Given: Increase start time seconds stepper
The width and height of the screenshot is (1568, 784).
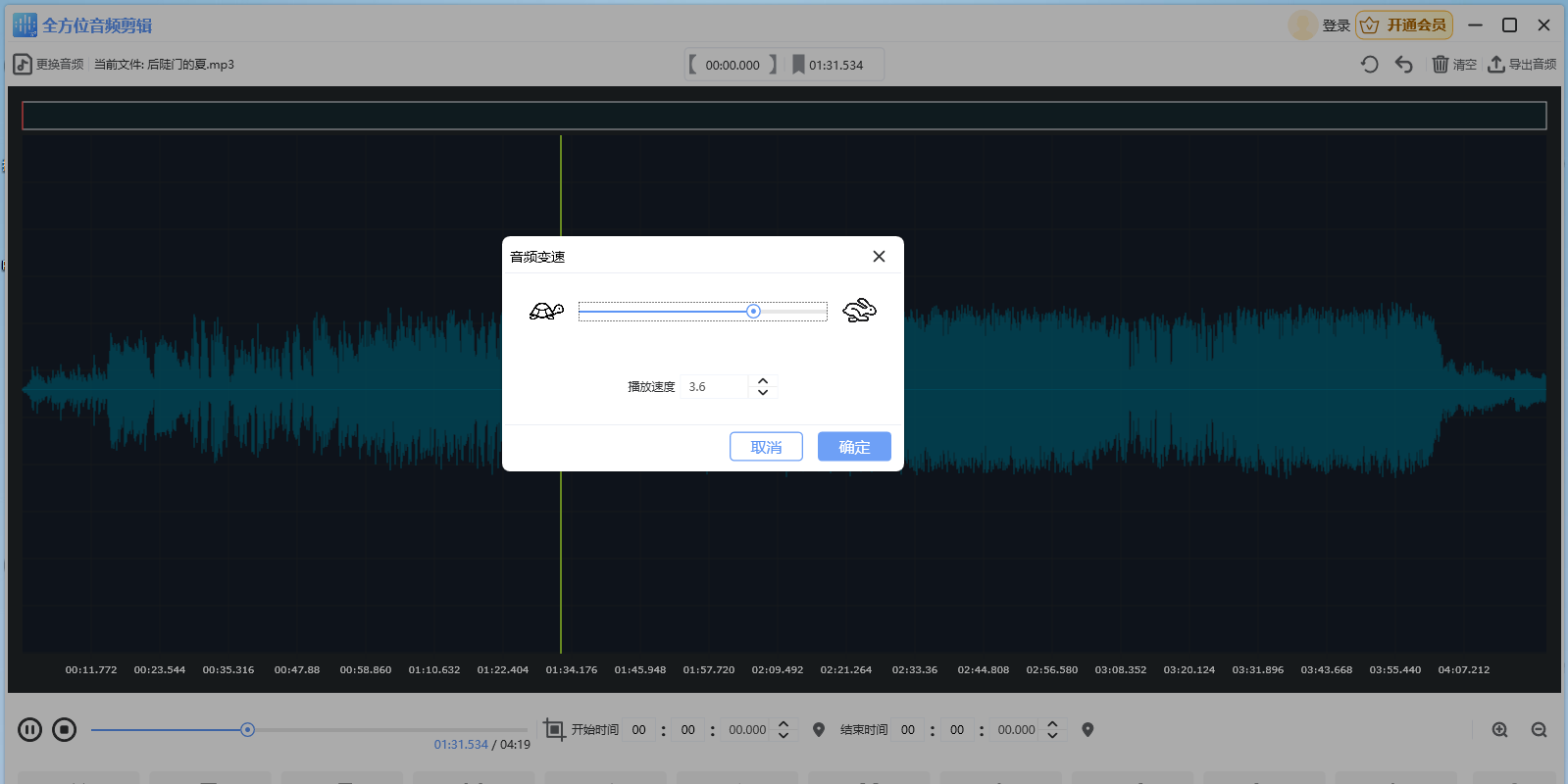Looking at the screenshot, I should (x=784, y=724).
